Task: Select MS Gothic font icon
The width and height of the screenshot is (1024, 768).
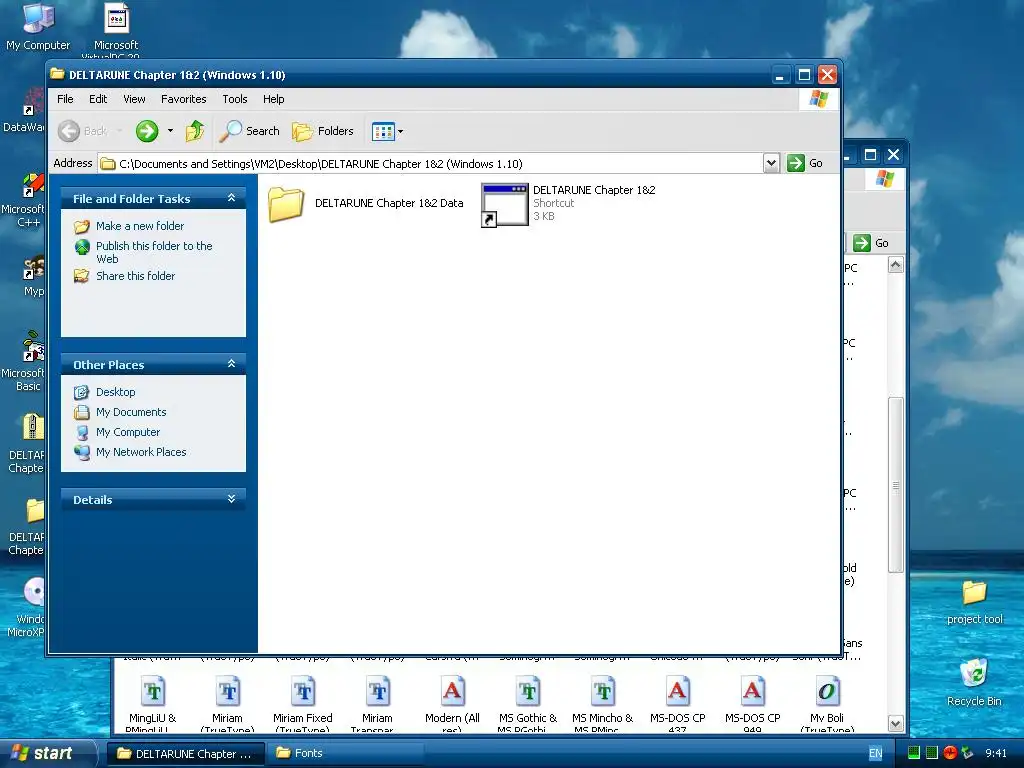Action: click(528, 704)
